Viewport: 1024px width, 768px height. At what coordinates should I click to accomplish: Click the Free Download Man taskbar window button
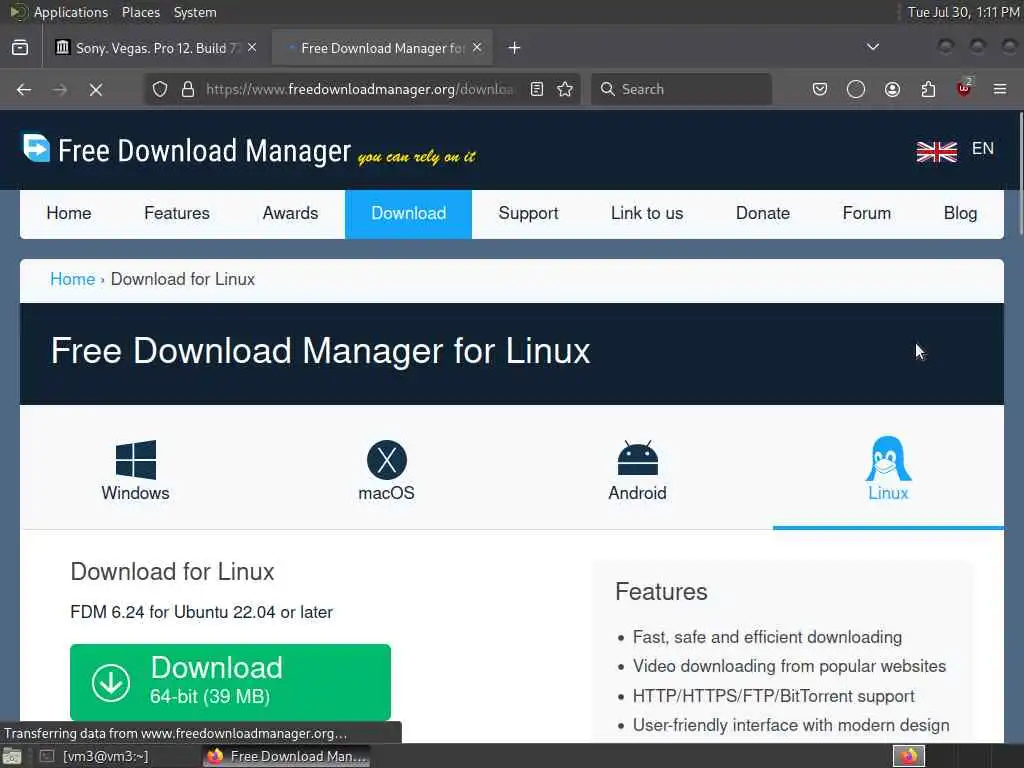click(286, 756)
